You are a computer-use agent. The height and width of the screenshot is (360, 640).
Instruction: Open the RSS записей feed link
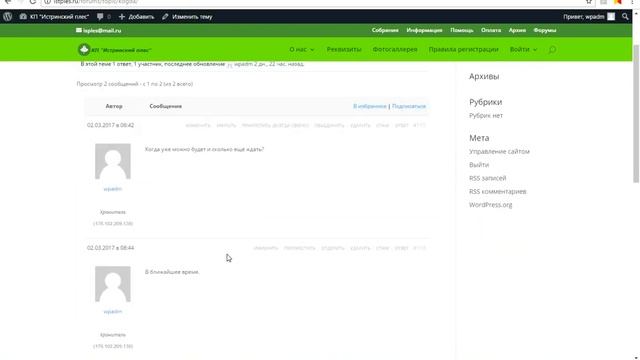[x=487, y=178]
